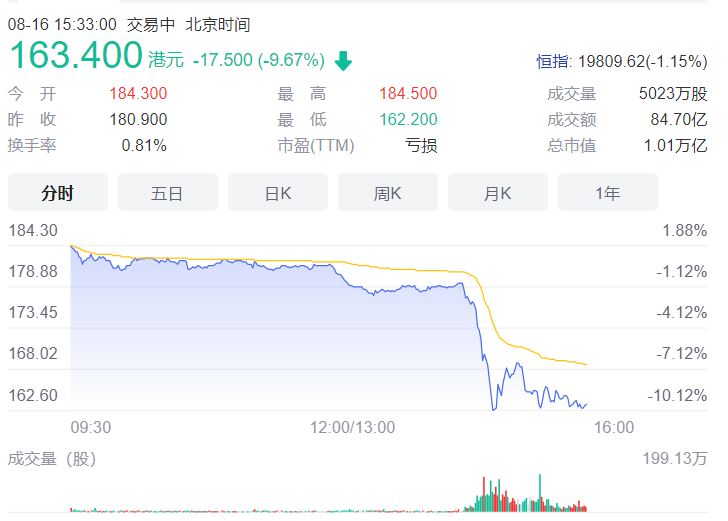
Task: Click the 市盈(TTM) 亏损 value
Action: coord(421,145)
